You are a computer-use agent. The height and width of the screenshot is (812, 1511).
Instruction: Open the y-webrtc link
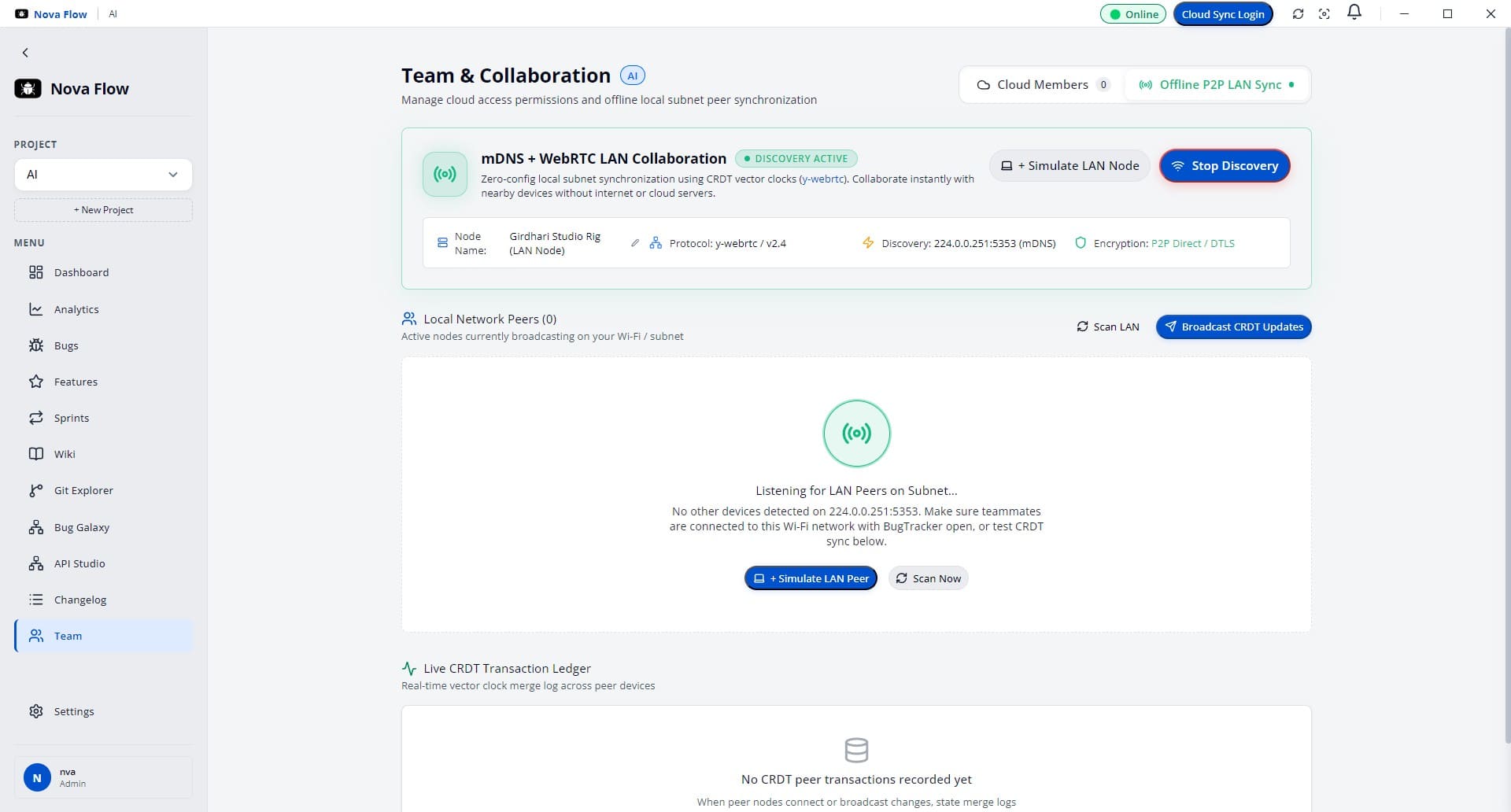(x=822, y=179)
